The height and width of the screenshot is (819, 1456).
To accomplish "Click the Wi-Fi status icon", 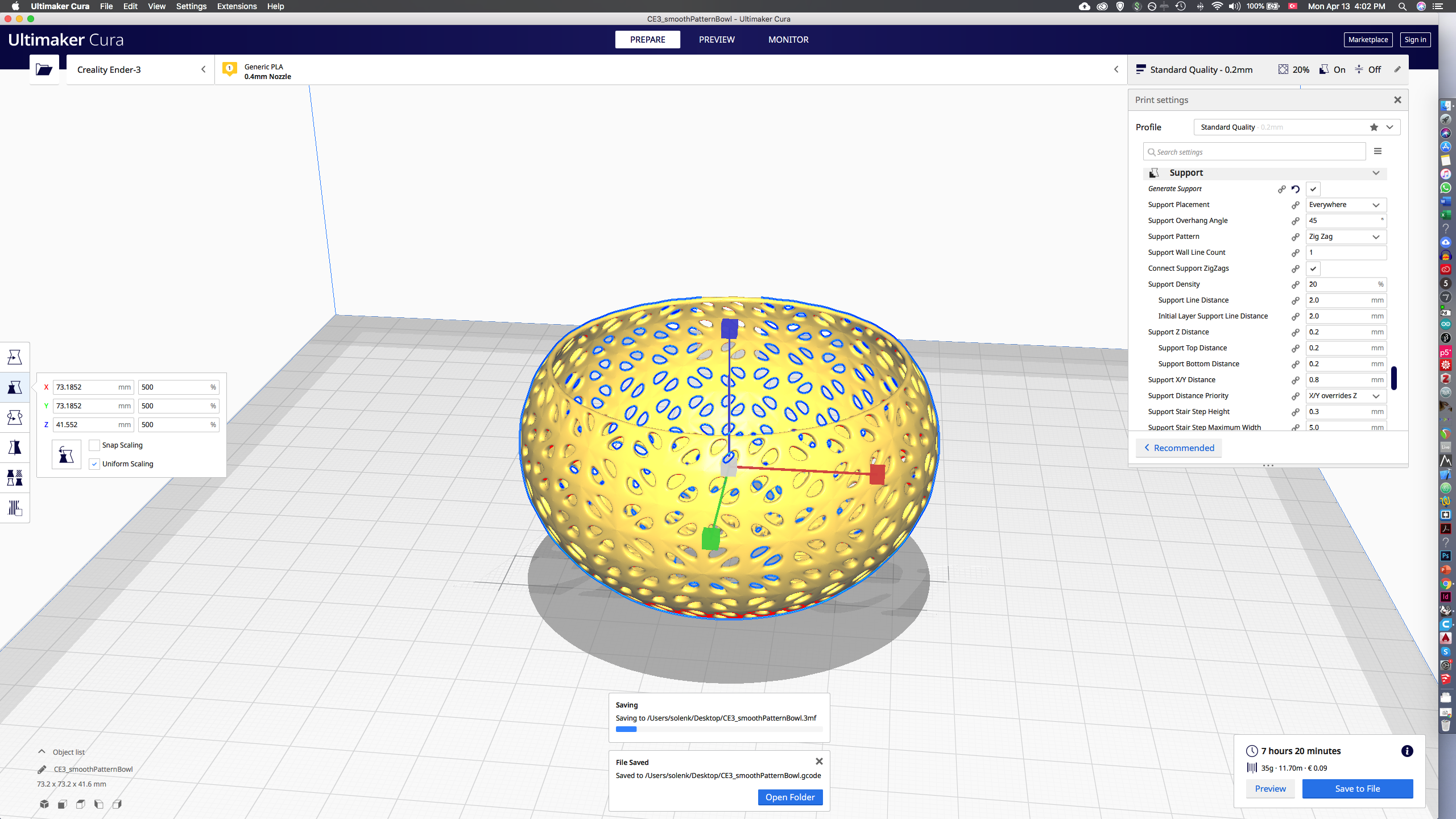I will click(1217, 6).
